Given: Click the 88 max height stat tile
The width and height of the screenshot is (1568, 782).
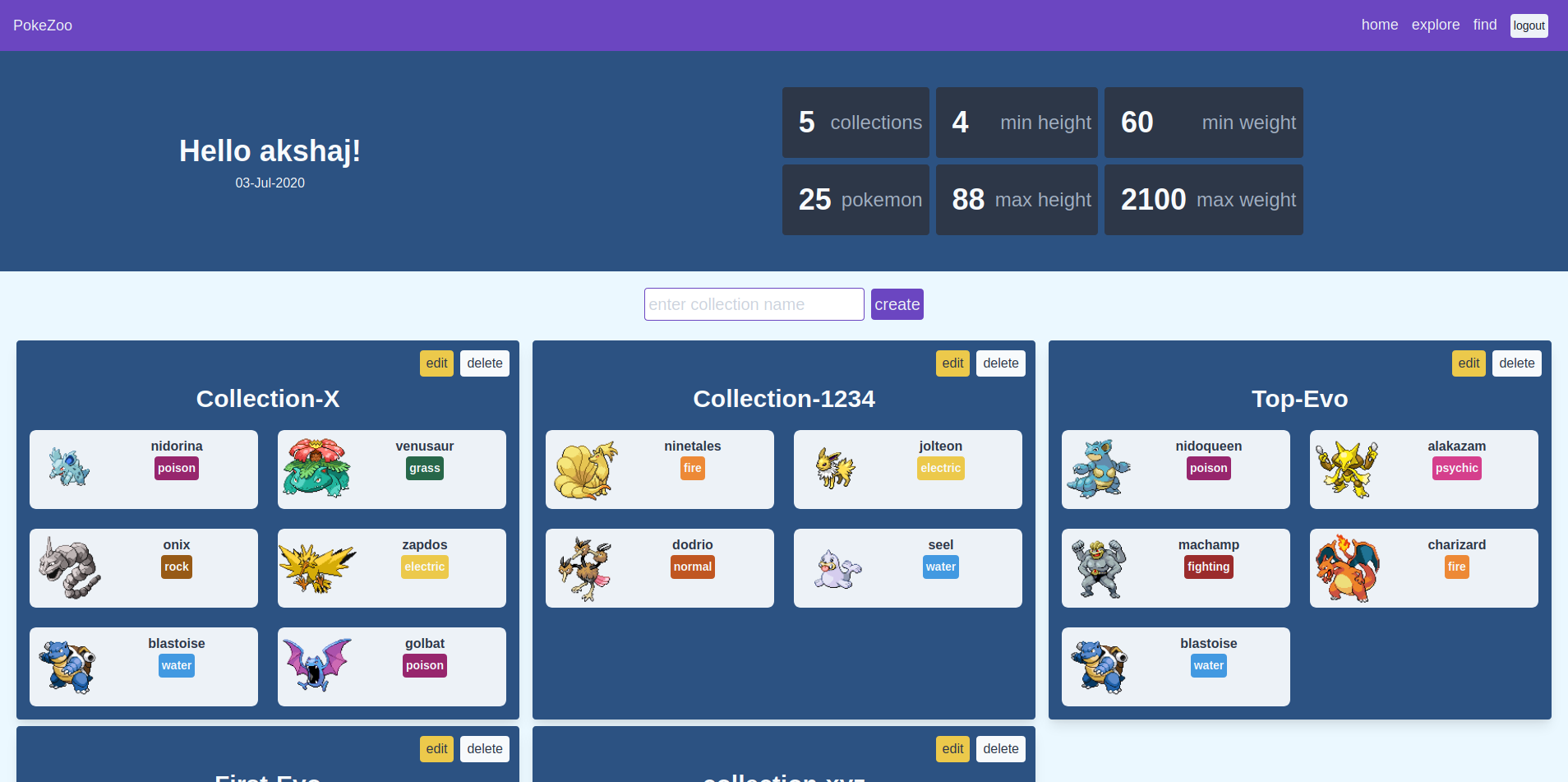Looking at the screenshot, I should point(1017,200).
